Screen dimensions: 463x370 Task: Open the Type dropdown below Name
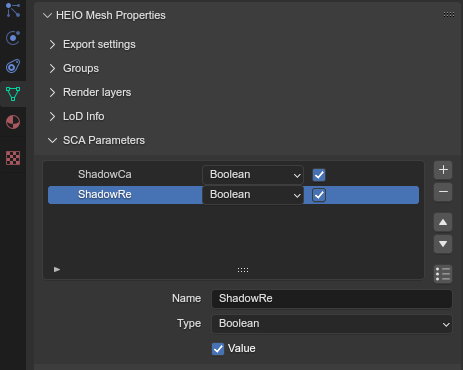(x=332, y=324)
